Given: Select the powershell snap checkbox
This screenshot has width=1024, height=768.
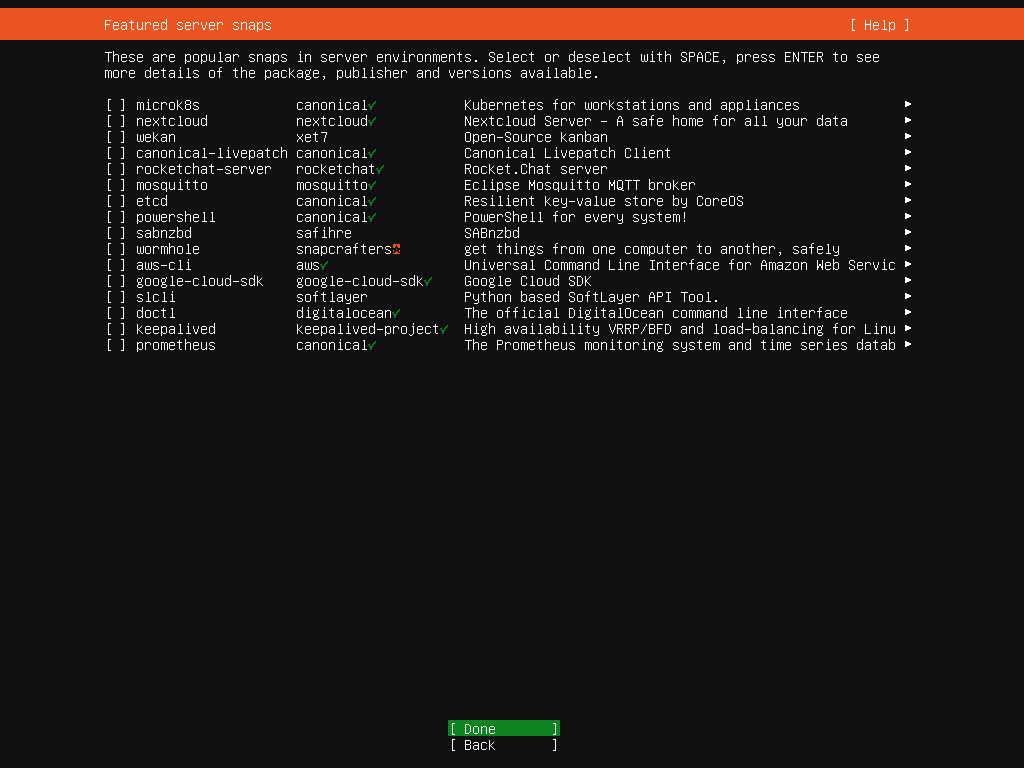Looking at the screenshot, I should pyautogui.click(x=116, y=217).
